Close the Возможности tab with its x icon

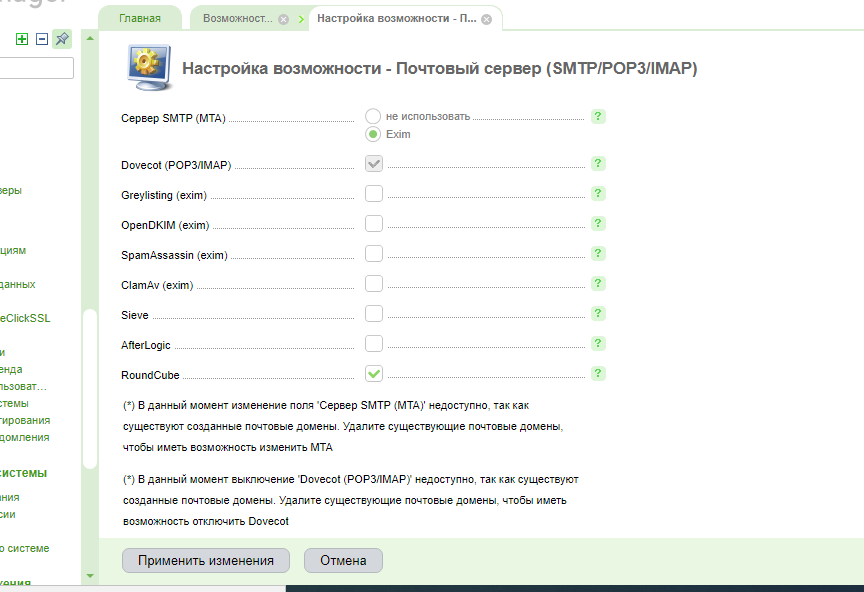point(284,19)
